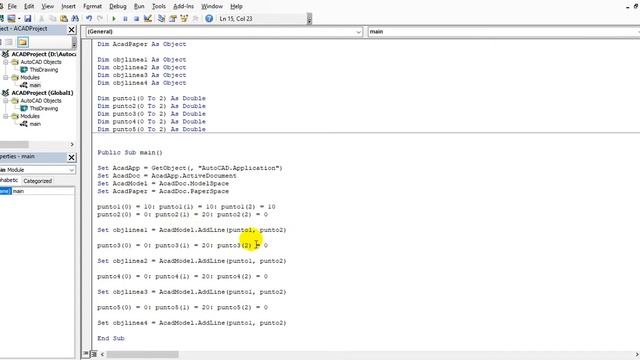Close the Properties - main panel
640x360 pixels.
click(x=71, y=157)
